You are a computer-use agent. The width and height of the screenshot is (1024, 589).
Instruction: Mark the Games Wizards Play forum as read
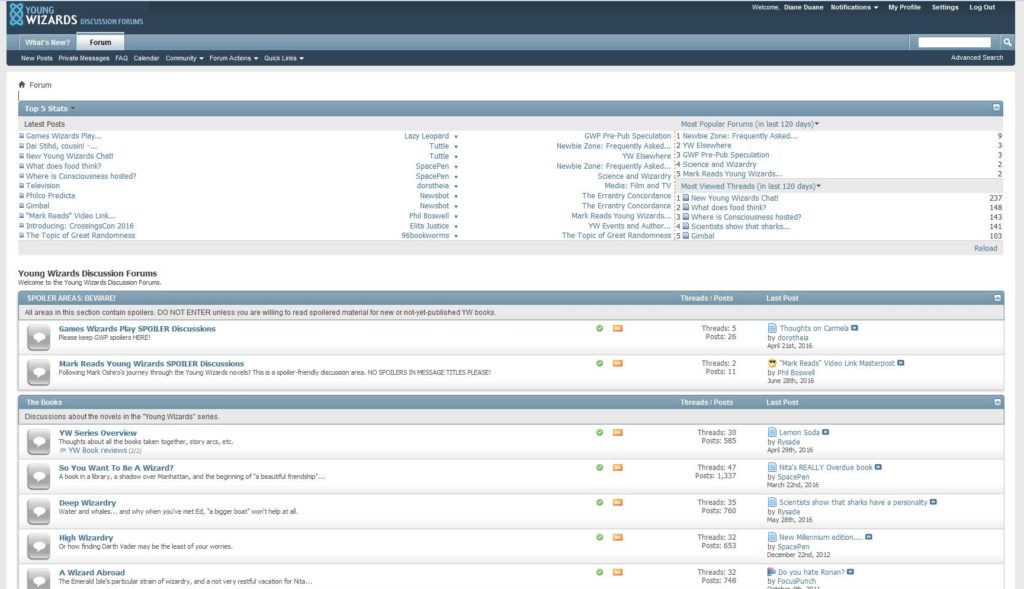tap(599, 328)
